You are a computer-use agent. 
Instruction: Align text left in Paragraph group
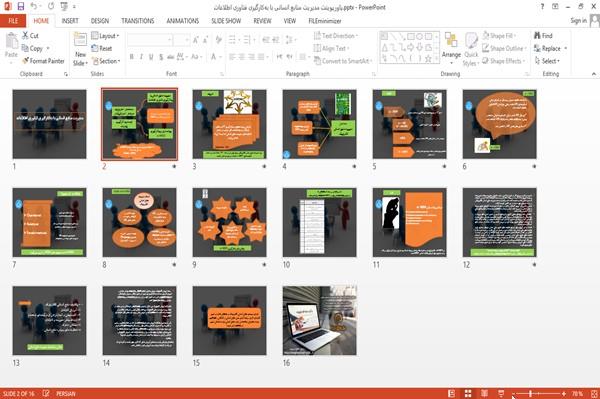coord(232,57)
